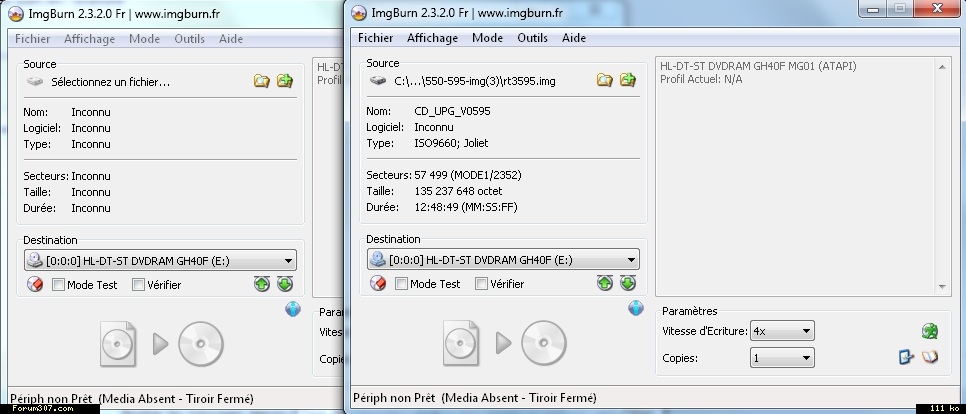Open Aide menu in left window
Screen dimensions: 966x414
click(x=230, y=39)
